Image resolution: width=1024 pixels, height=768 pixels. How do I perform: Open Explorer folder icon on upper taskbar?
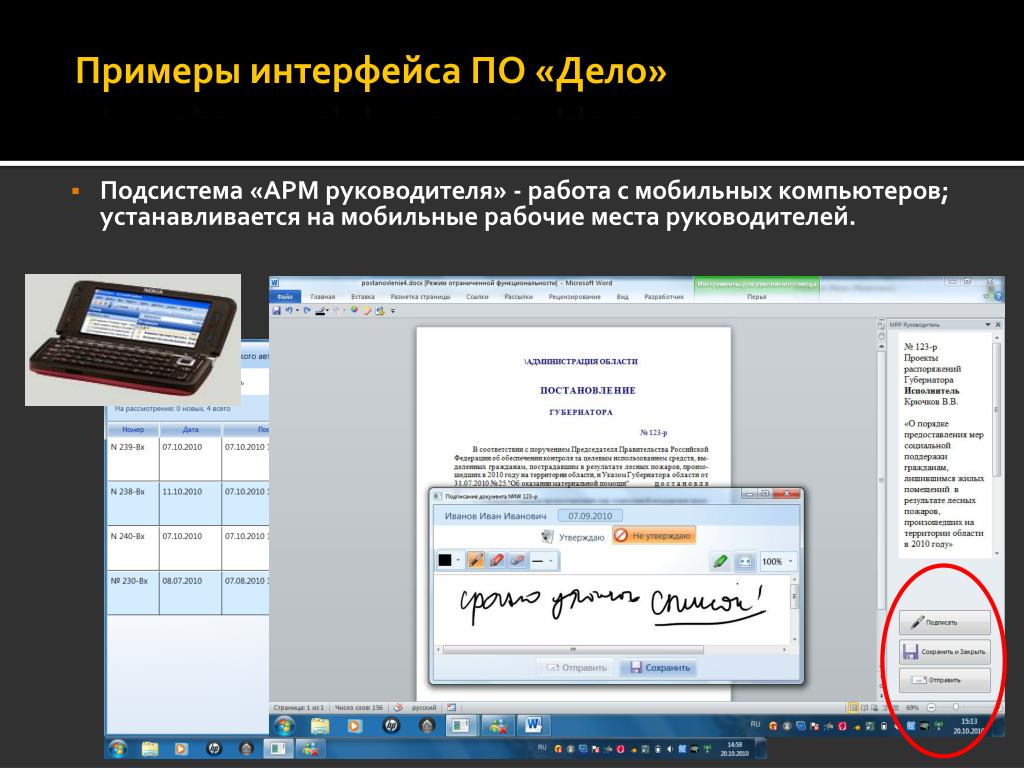pyautogui.click(x=320, y=726)
